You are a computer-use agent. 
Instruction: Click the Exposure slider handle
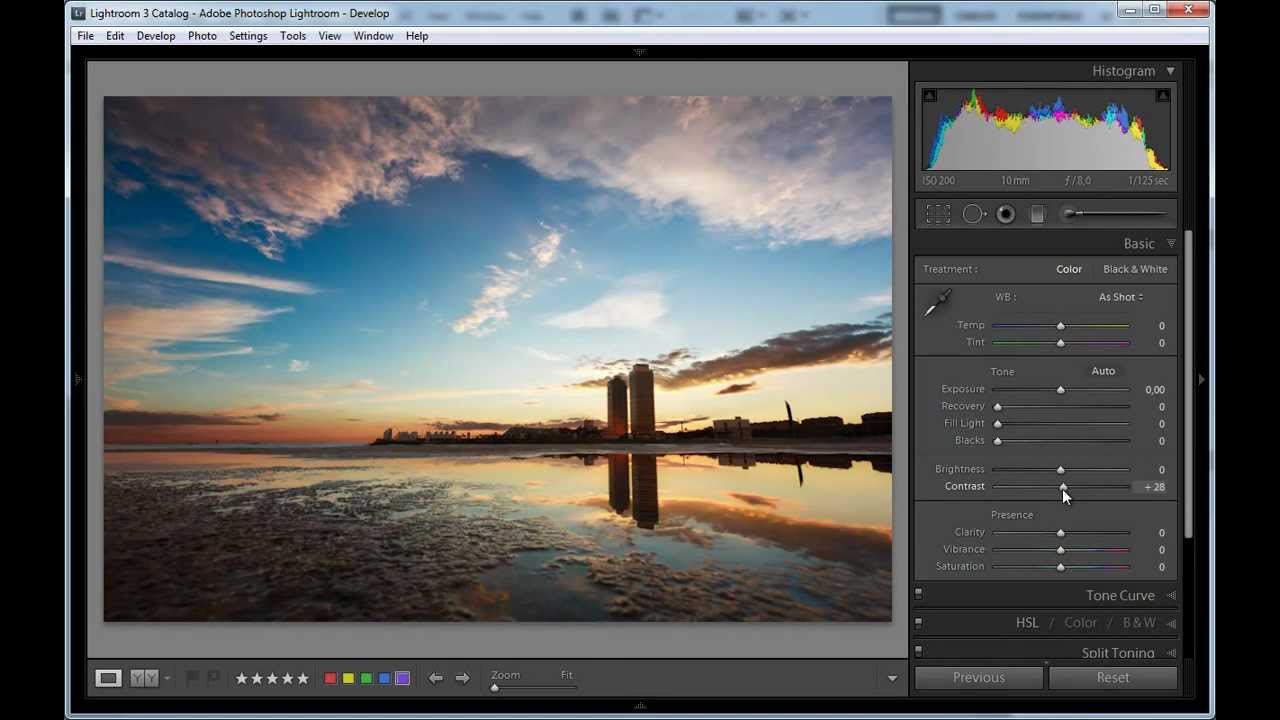[1061, 390]
